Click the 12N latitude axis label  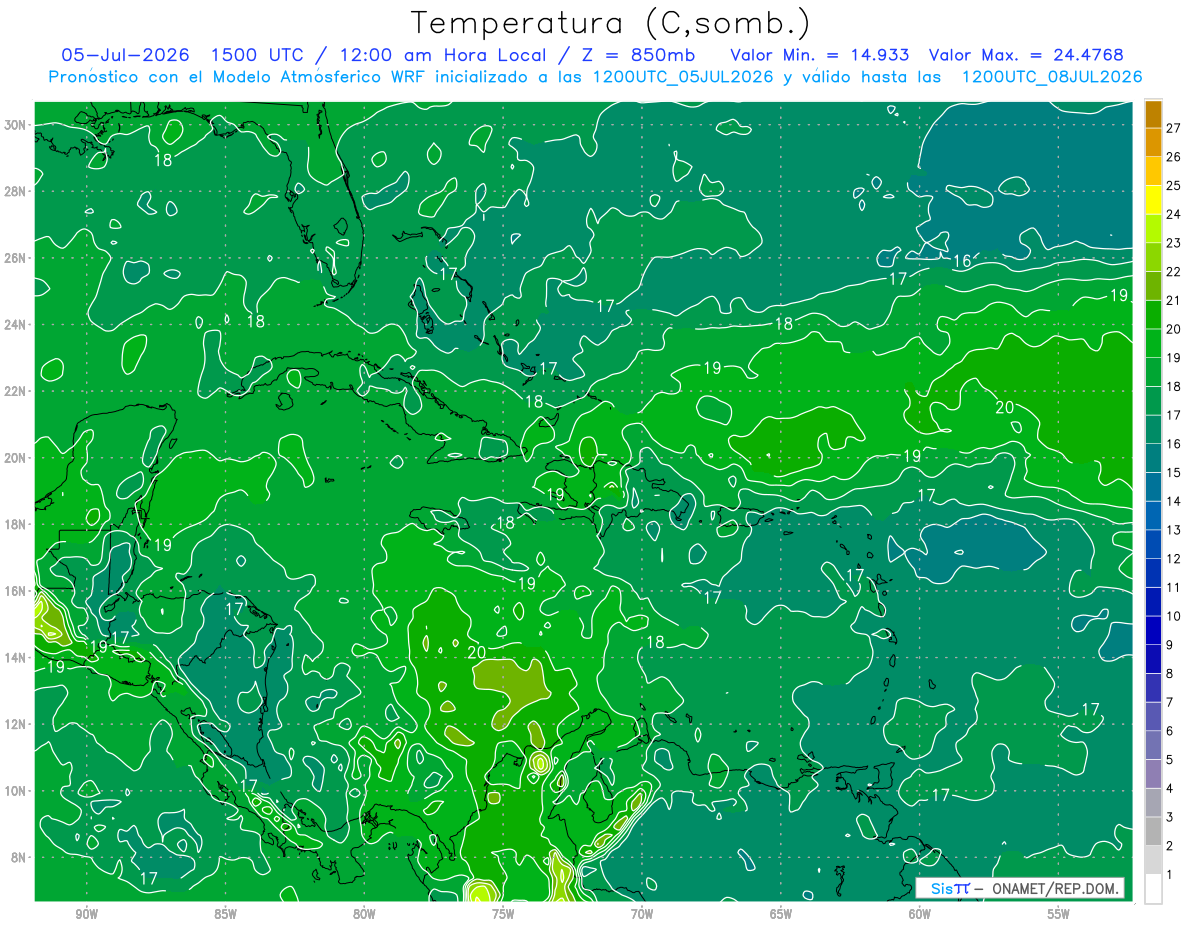point(16,724)
